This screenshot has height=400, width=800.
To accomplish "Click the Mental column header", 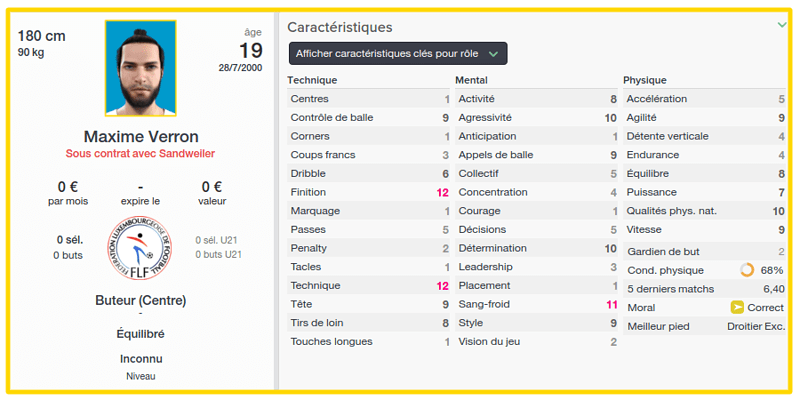I will 471,80.
